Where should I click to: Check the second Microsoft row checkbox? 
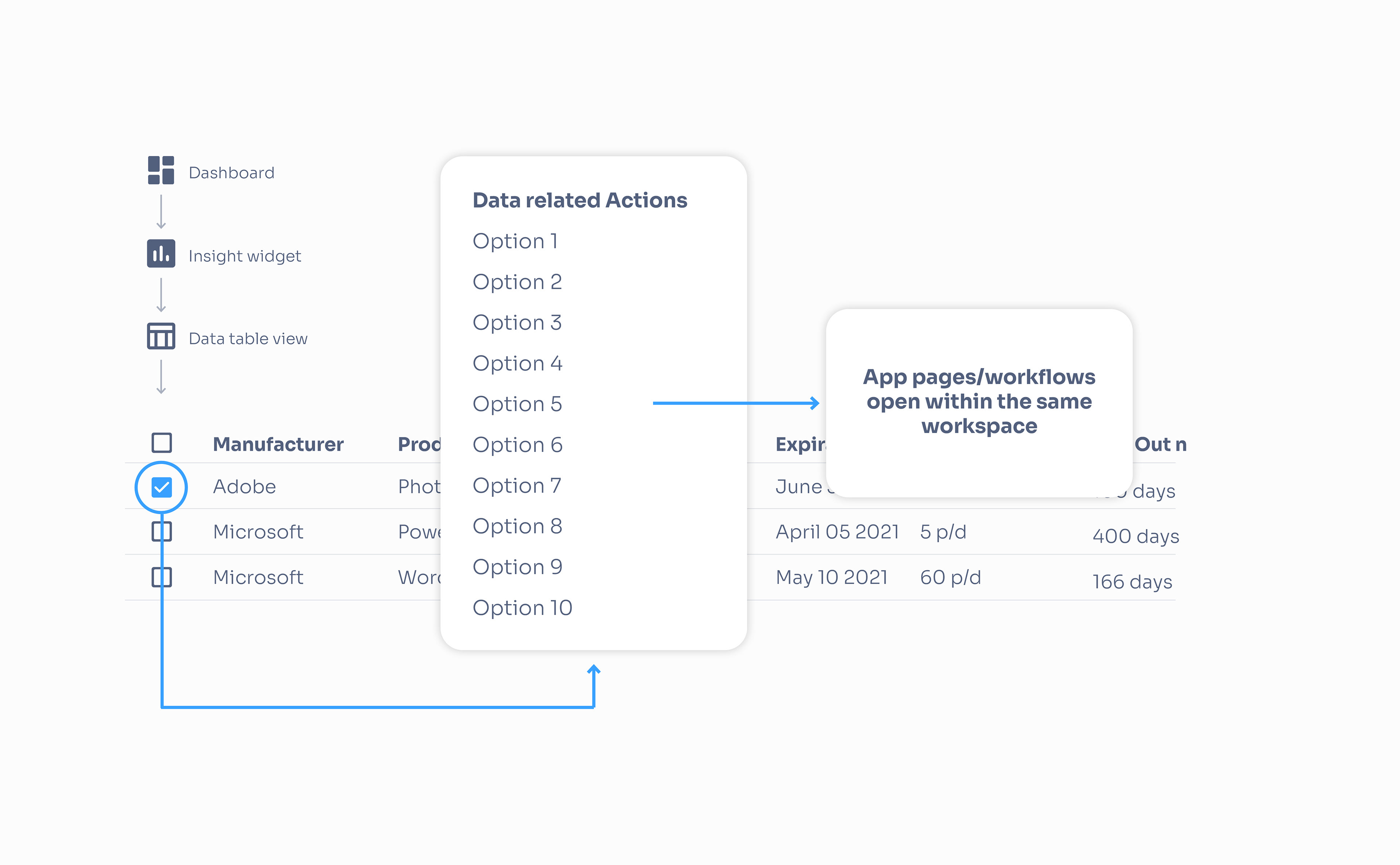pyautogui.click(x=162, y=577)
